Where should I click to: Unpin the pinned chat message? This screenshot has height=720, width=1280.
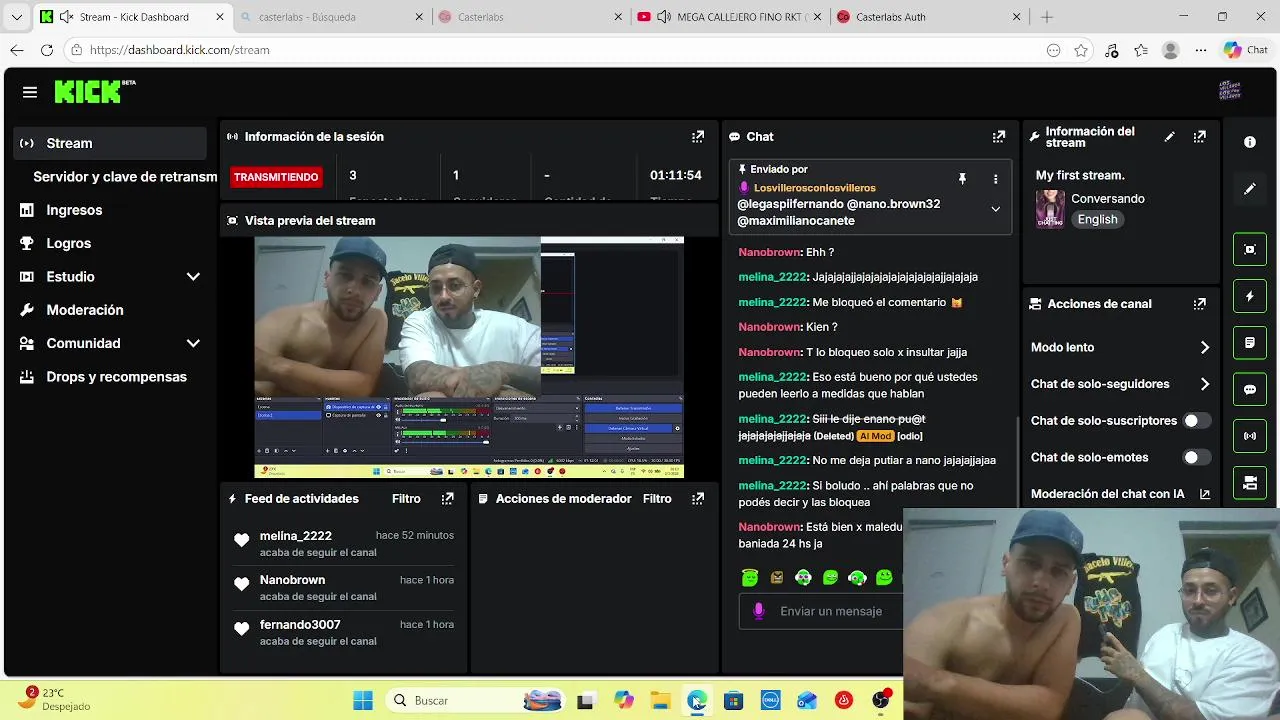(962, 179)
